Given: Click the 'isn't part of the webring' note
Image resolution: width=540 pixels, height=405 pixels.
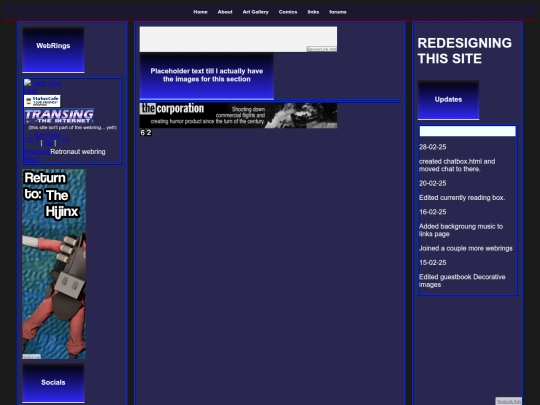Looking at the screenshot, I should (x=72, y=127).
